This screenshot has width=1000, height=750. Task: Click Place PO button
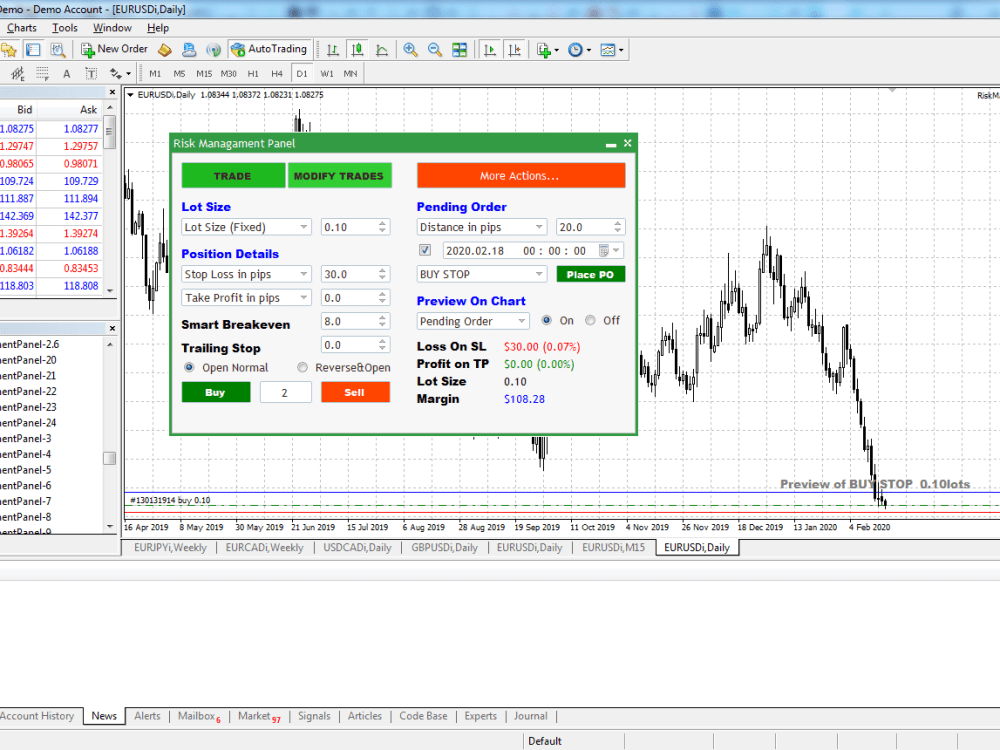click(591, 275)
